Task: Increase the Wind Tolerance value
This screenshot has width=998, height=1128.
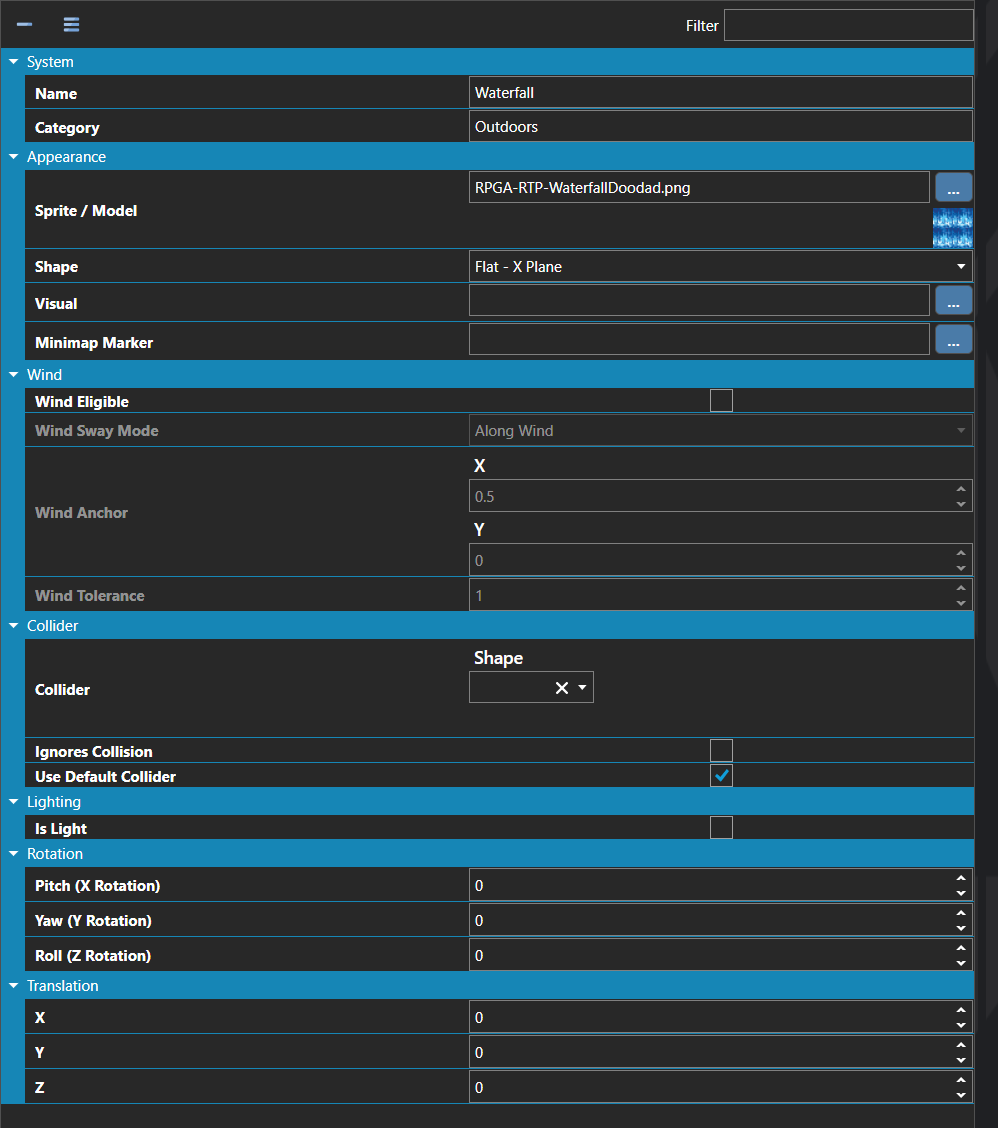Action: 961,588
